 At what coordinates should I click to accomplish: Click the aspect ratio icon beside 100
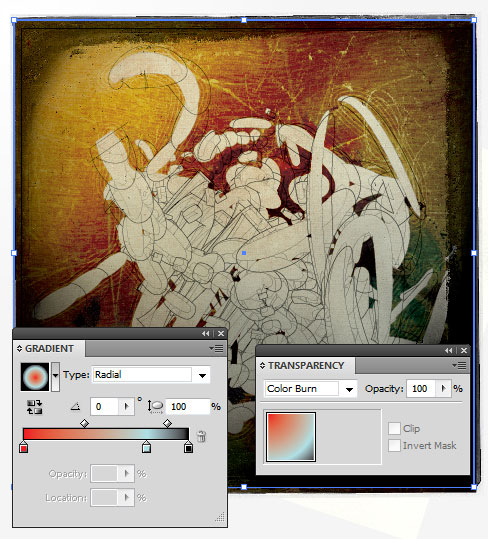tap(155, 406)
